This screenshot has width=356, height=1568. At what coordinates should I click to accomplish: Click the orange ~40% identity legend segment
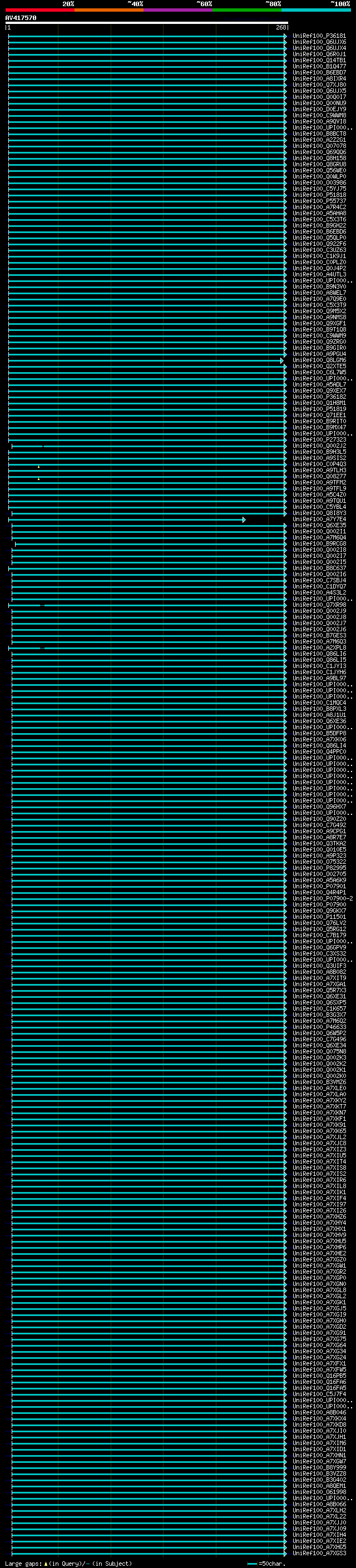[x=109, y=11]
